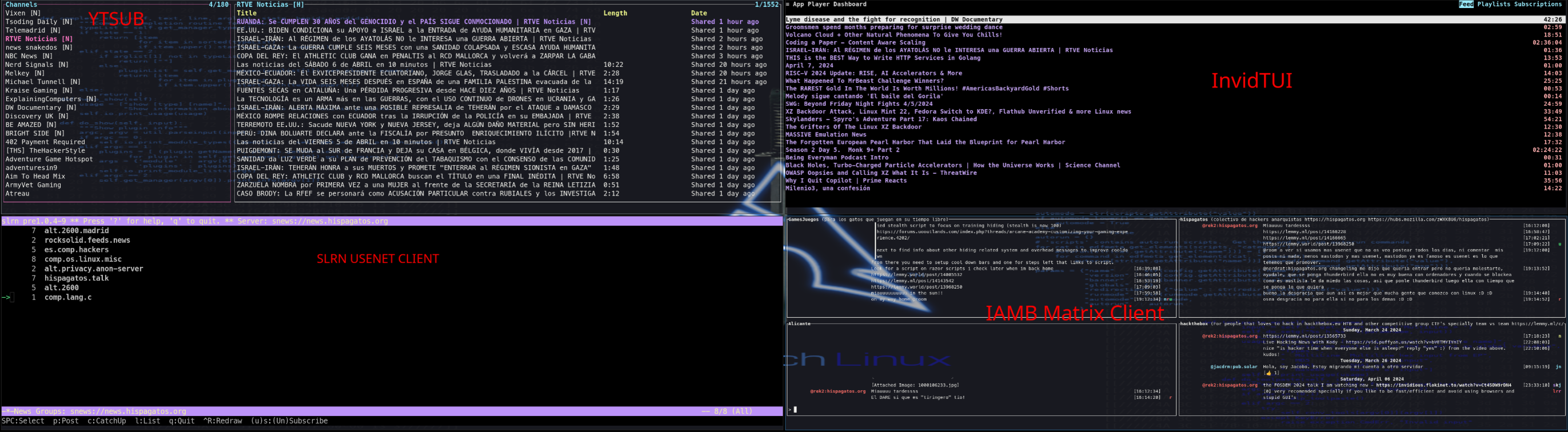Click '(u)s:(Un)Subscribe' in slrn bar
Image resolution: width=1568 pixels, height=432 pixels.
(x=289, y=421)
